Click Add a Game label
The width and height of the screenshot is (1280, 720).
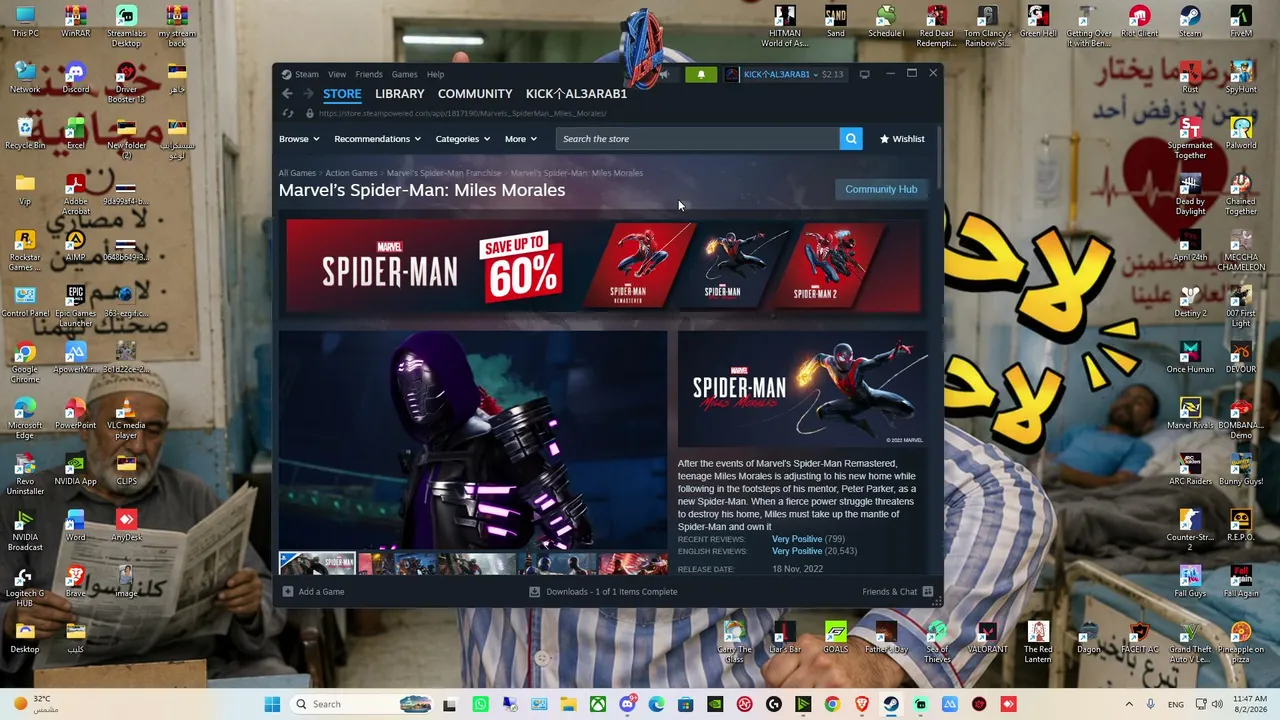click(321, 592)
